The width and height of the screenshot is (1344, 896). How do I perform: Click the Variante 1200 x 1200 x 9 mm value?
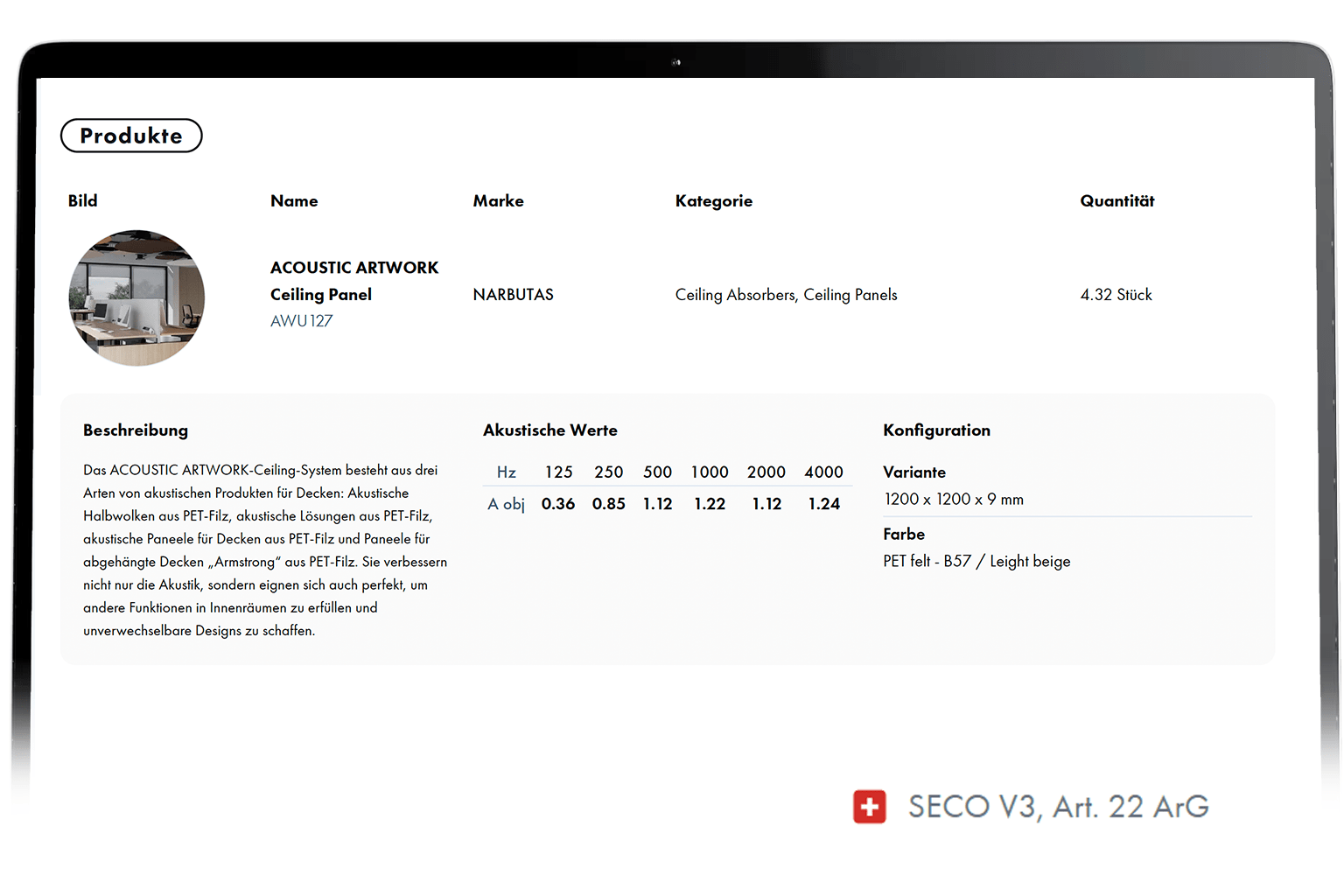tap(953, 500)
